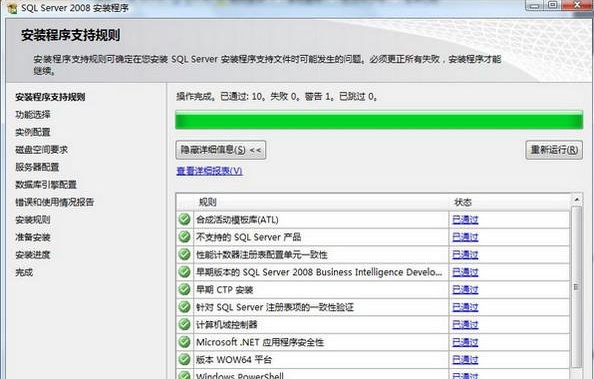Click check icon for Microsoft .NET 应用程序安全性
594x379 pixels.
tap(184, 342)
